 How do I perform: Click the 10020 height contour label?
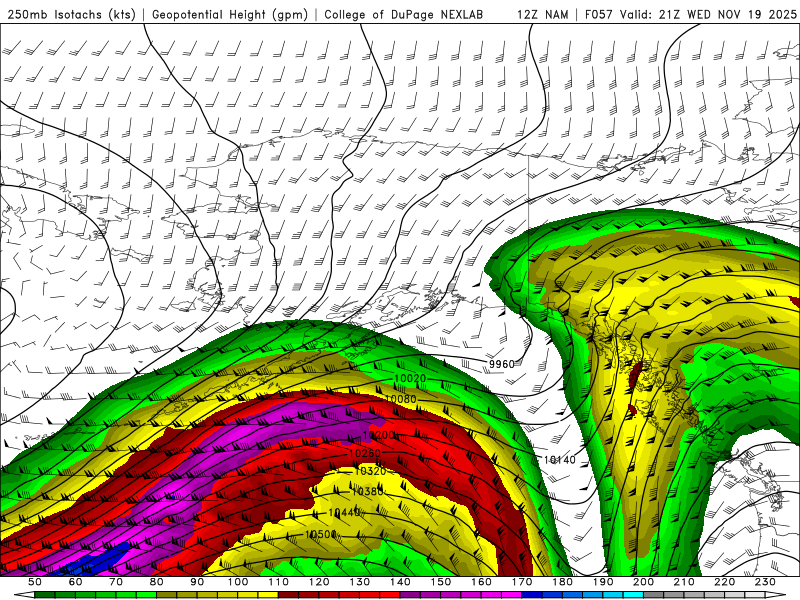(x=410, y=379)
